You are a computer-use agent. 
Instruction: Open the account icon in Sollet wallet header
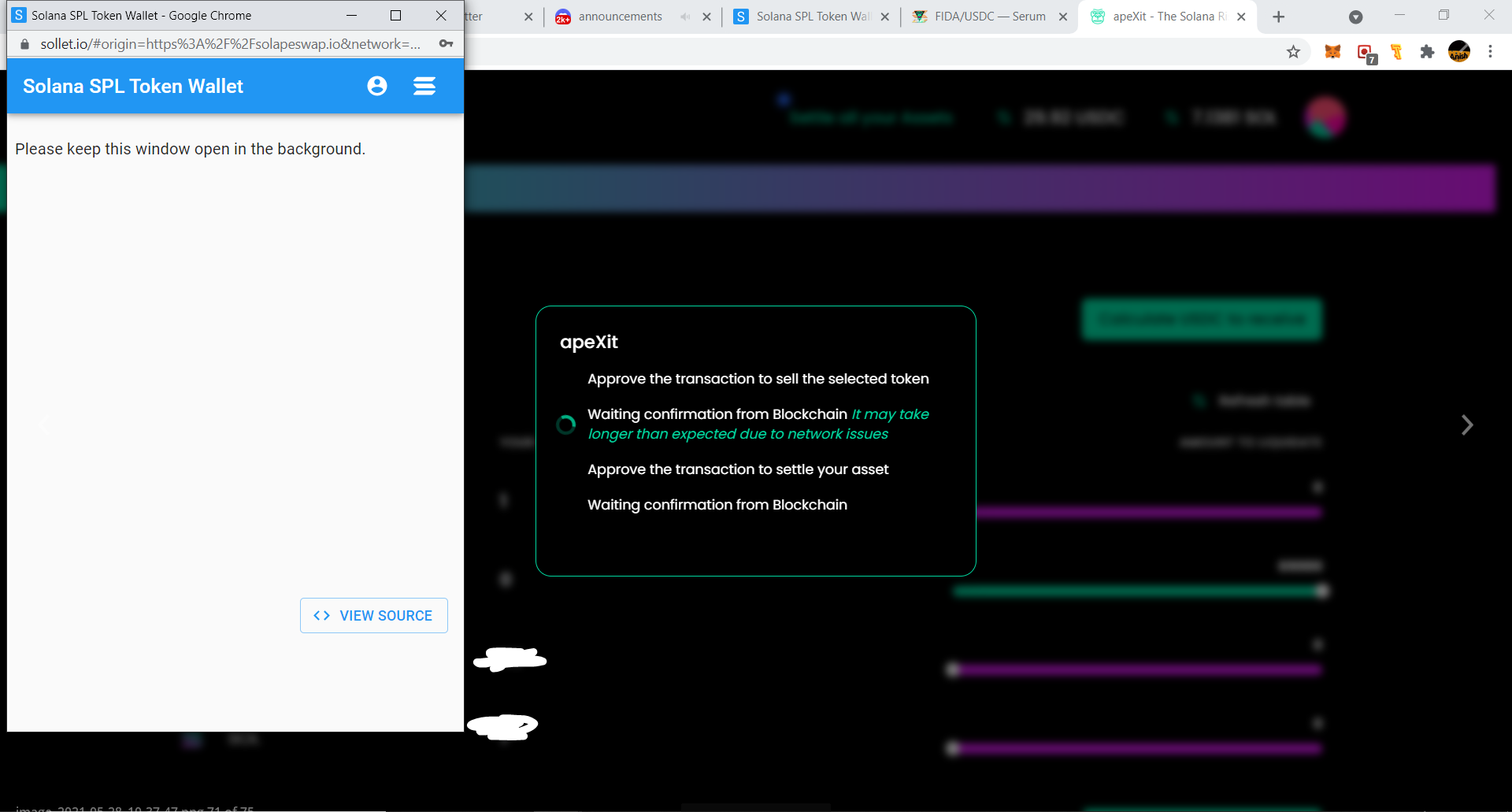point(377,86)
